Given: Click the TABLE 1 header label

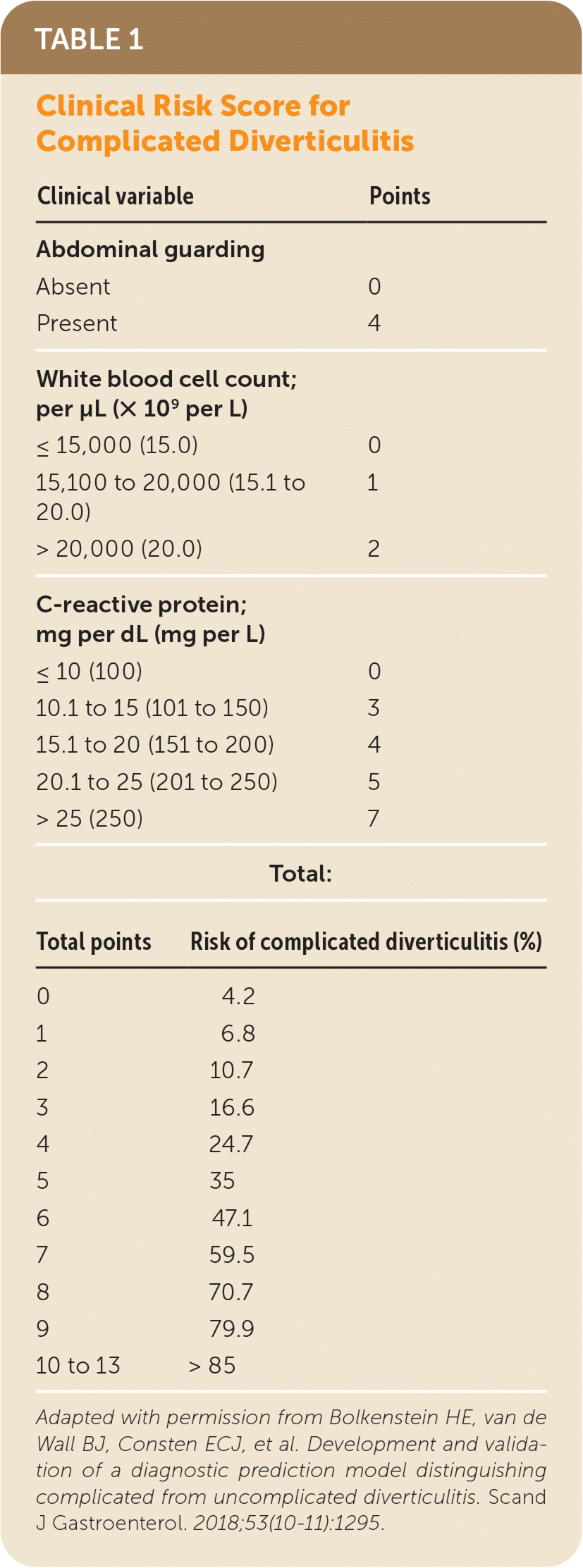Looking at the screenshot, I should (x=89, y=39).
